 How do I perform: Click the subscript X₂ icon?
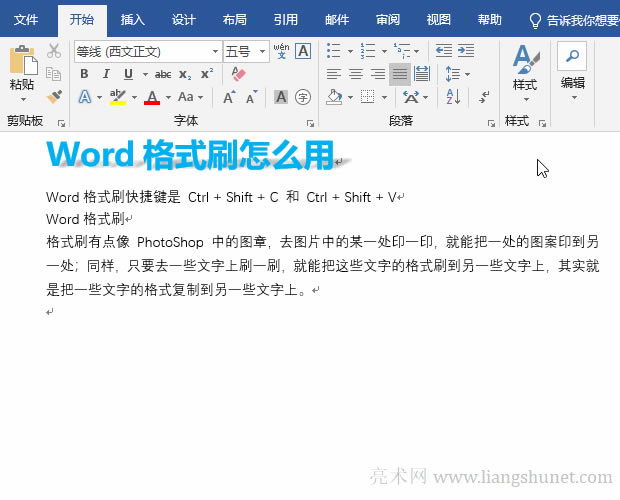coord(186,74)
